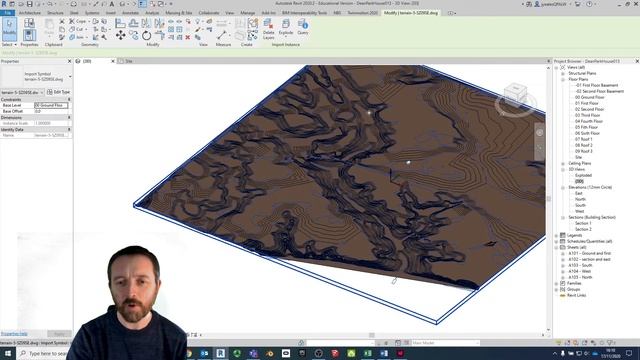Select the East elevation in browser
This screenshot has width=640, height=360.
pos(579,193)
